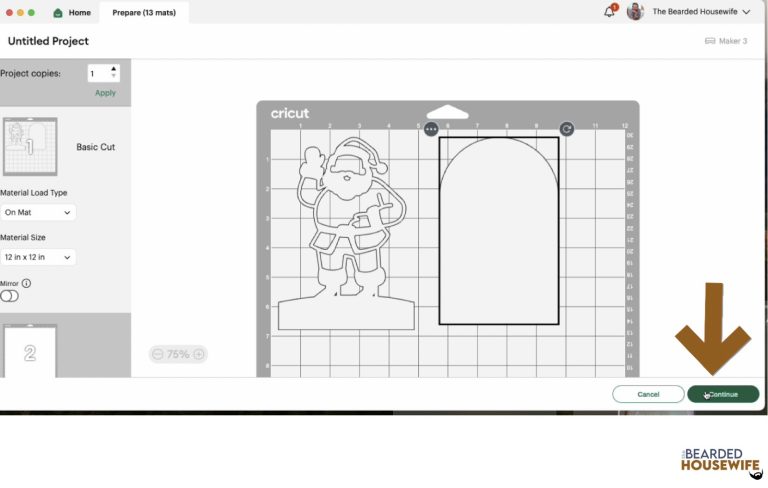Open the Material Size dropdown

click(38, 257)
